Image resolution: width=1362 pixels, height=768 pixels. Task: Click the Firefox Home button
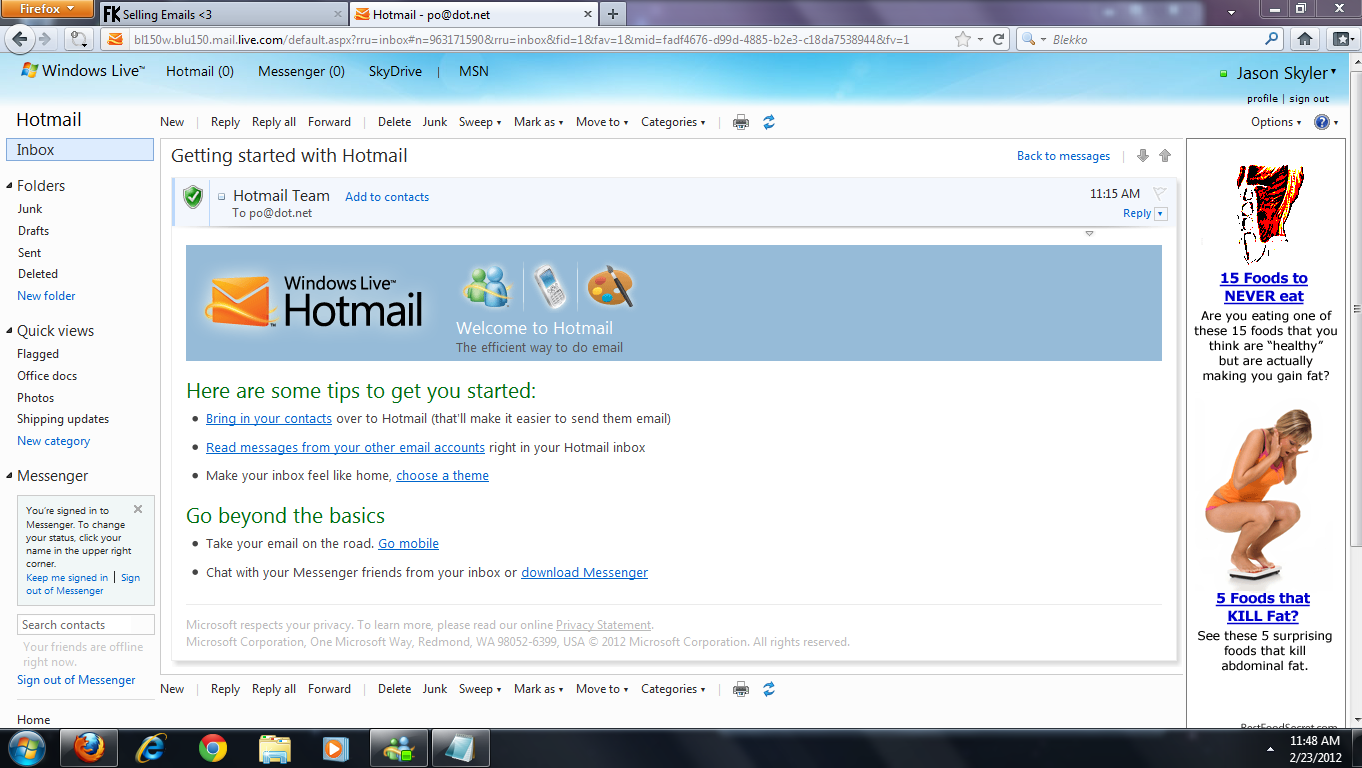pyautogui.click(x=1305, y=39)
